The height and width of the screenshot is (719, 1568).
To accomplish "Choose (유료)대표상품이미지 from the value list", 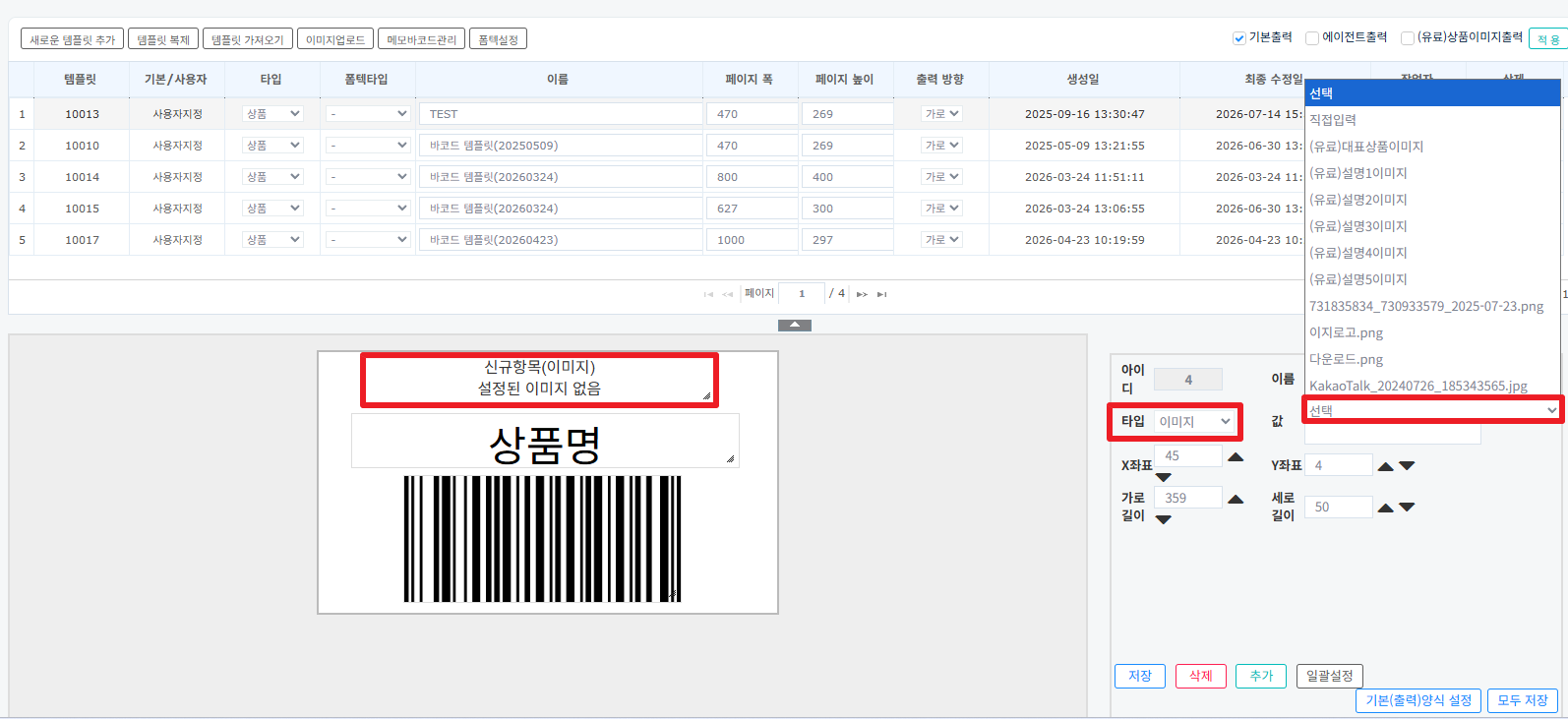I will [1432, 147].
